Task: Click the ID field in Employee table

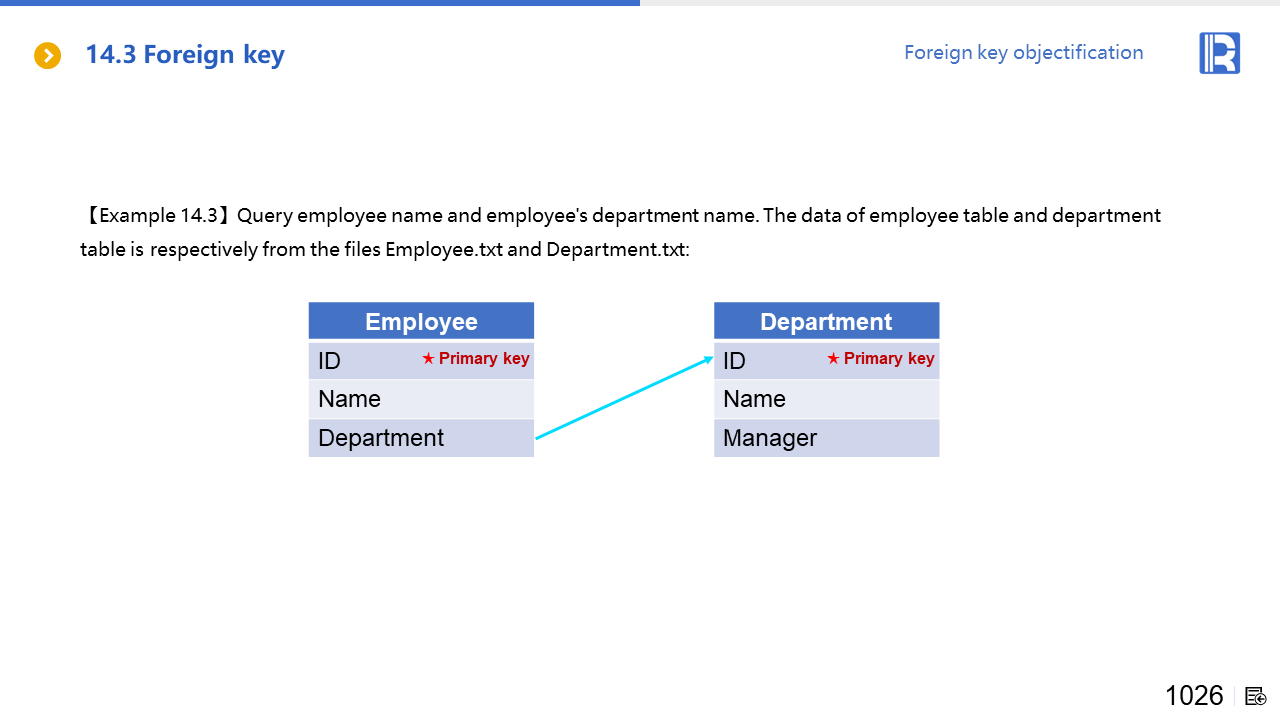Action: pyautogui.click(x=330, y=361)
